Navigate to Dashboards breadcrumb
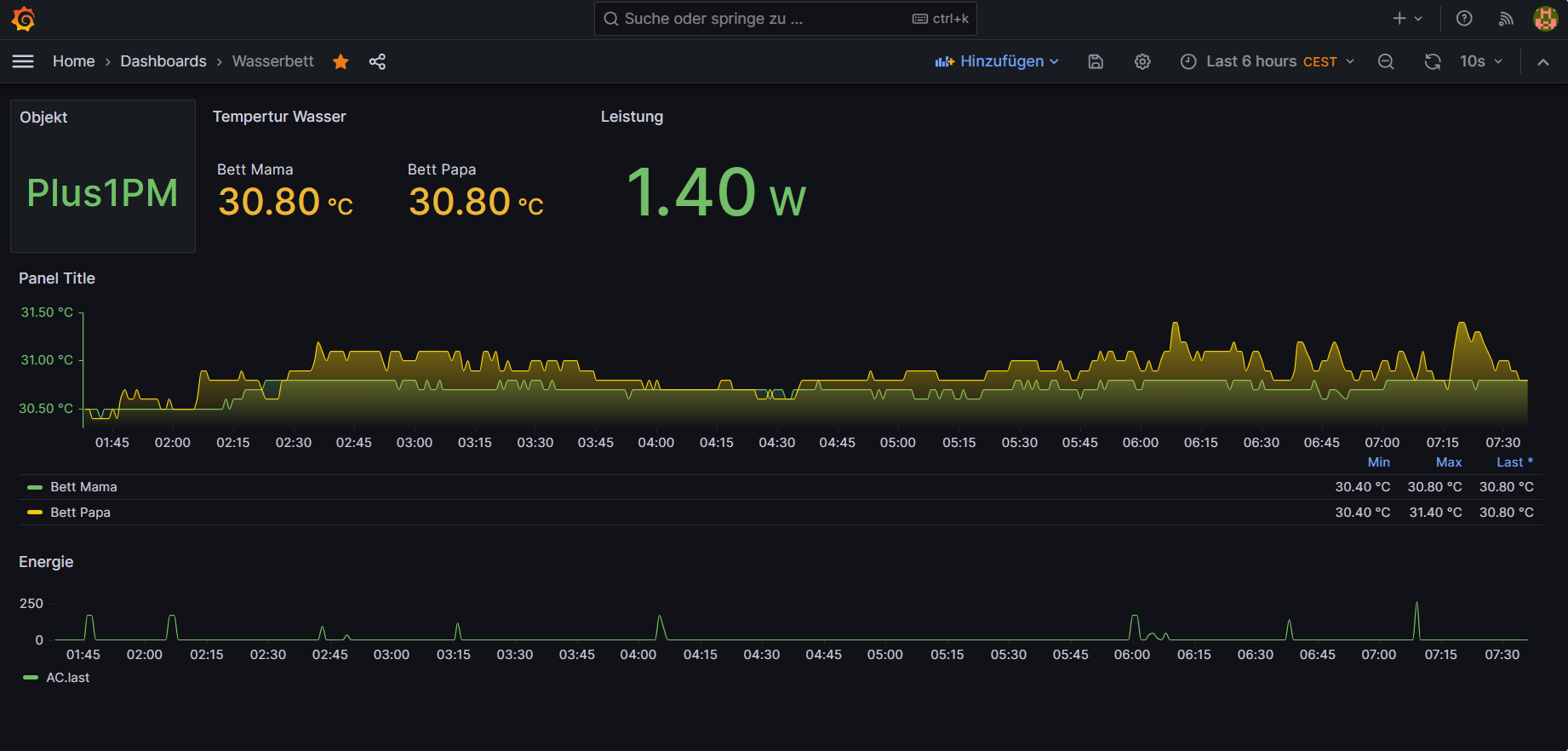This screenshot has height=751, width=1568. [163, 61]
